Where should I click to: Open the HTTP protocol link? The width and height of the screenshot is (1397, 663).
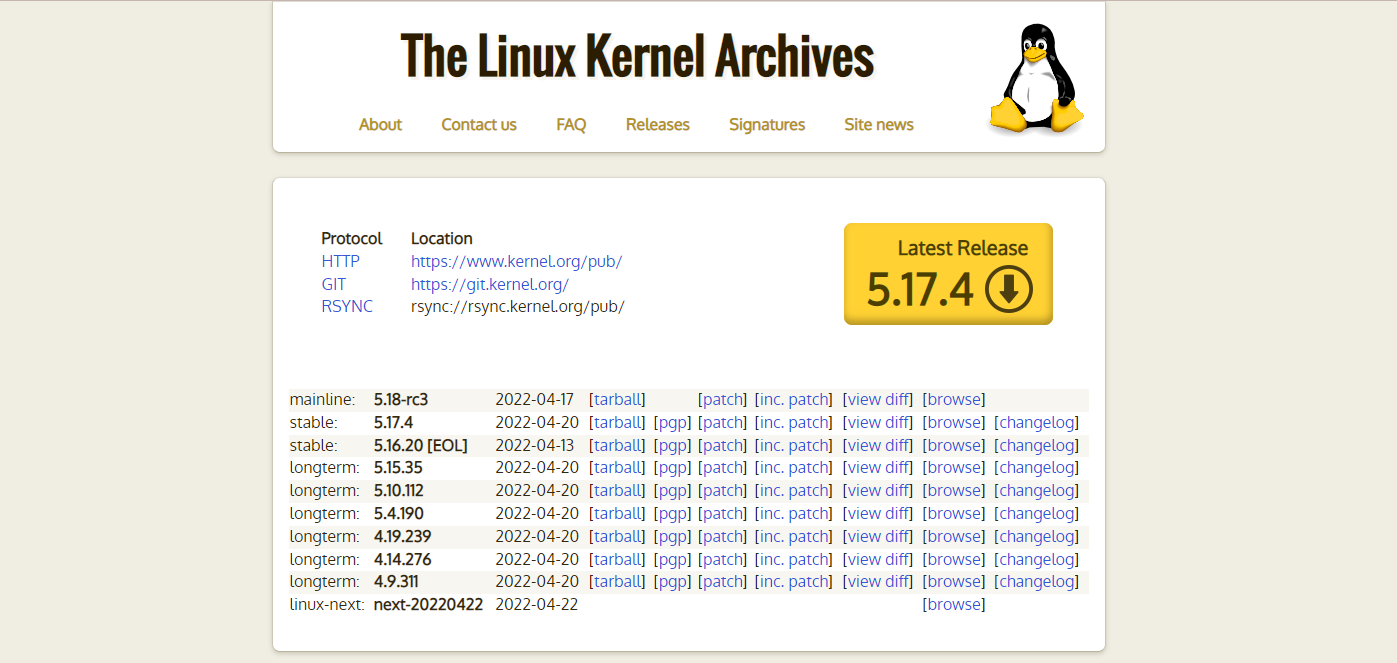point(340,261)
